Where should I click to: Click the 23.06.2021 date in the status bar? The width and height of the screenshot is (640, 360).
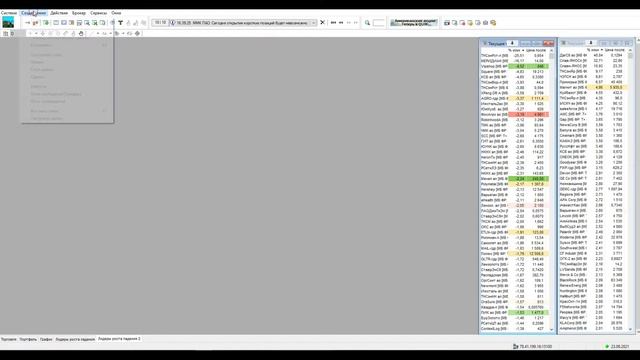[620, 347]
